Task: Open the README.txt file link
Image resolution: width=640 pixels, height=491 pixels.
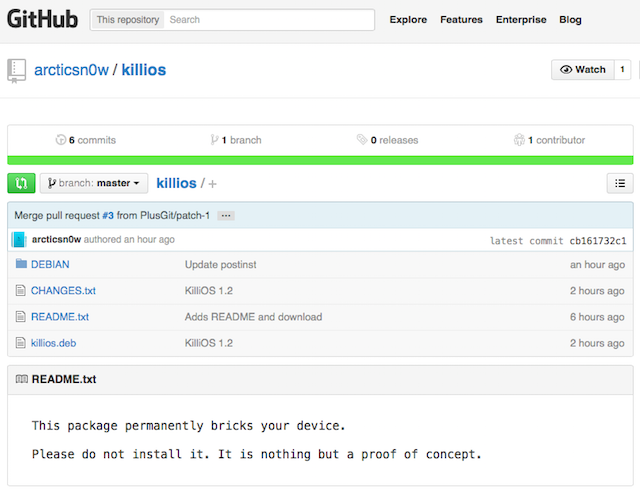Action: tap(60, 316)
